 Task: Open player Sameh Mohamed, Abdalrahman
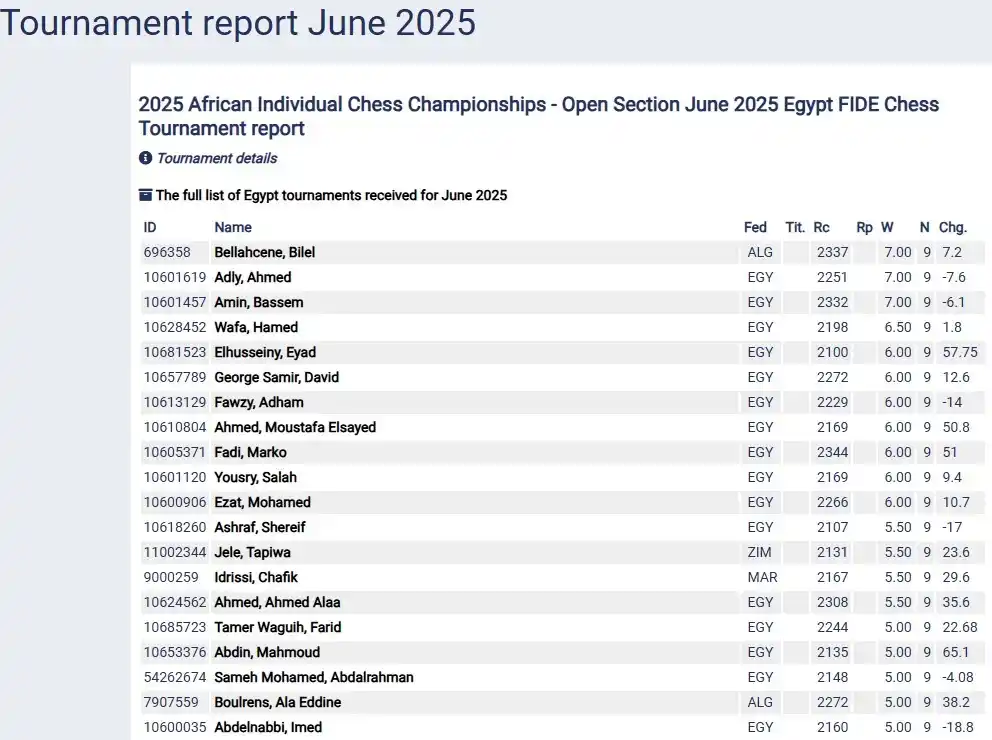click(314, 677)
